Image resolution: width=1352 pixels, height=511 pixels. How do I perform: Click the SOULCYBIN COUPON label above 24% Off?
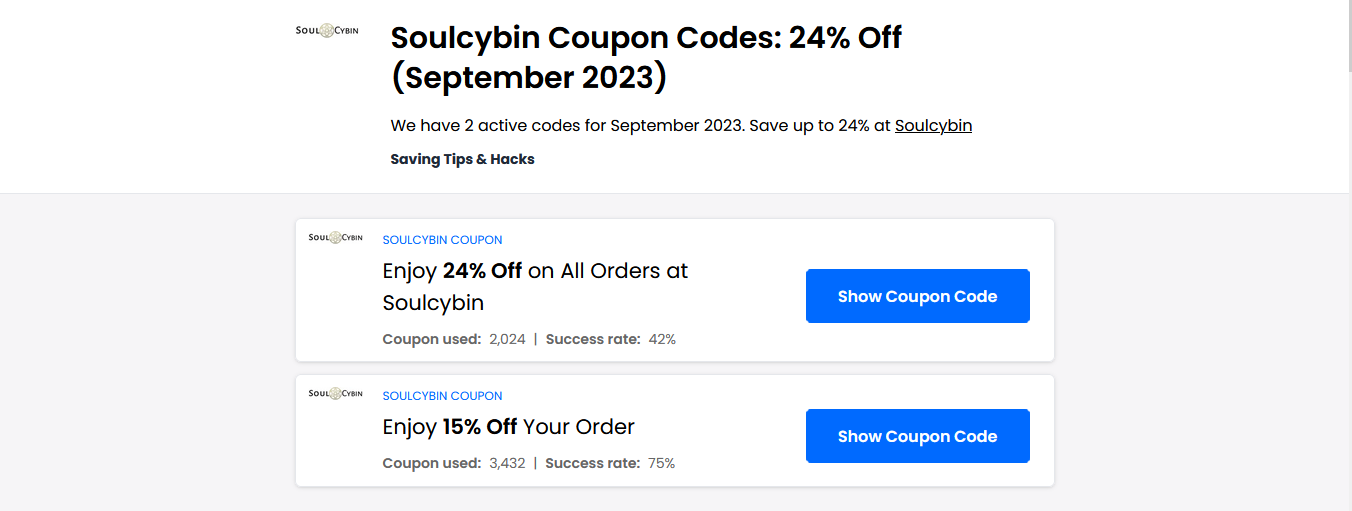[442, 240]
